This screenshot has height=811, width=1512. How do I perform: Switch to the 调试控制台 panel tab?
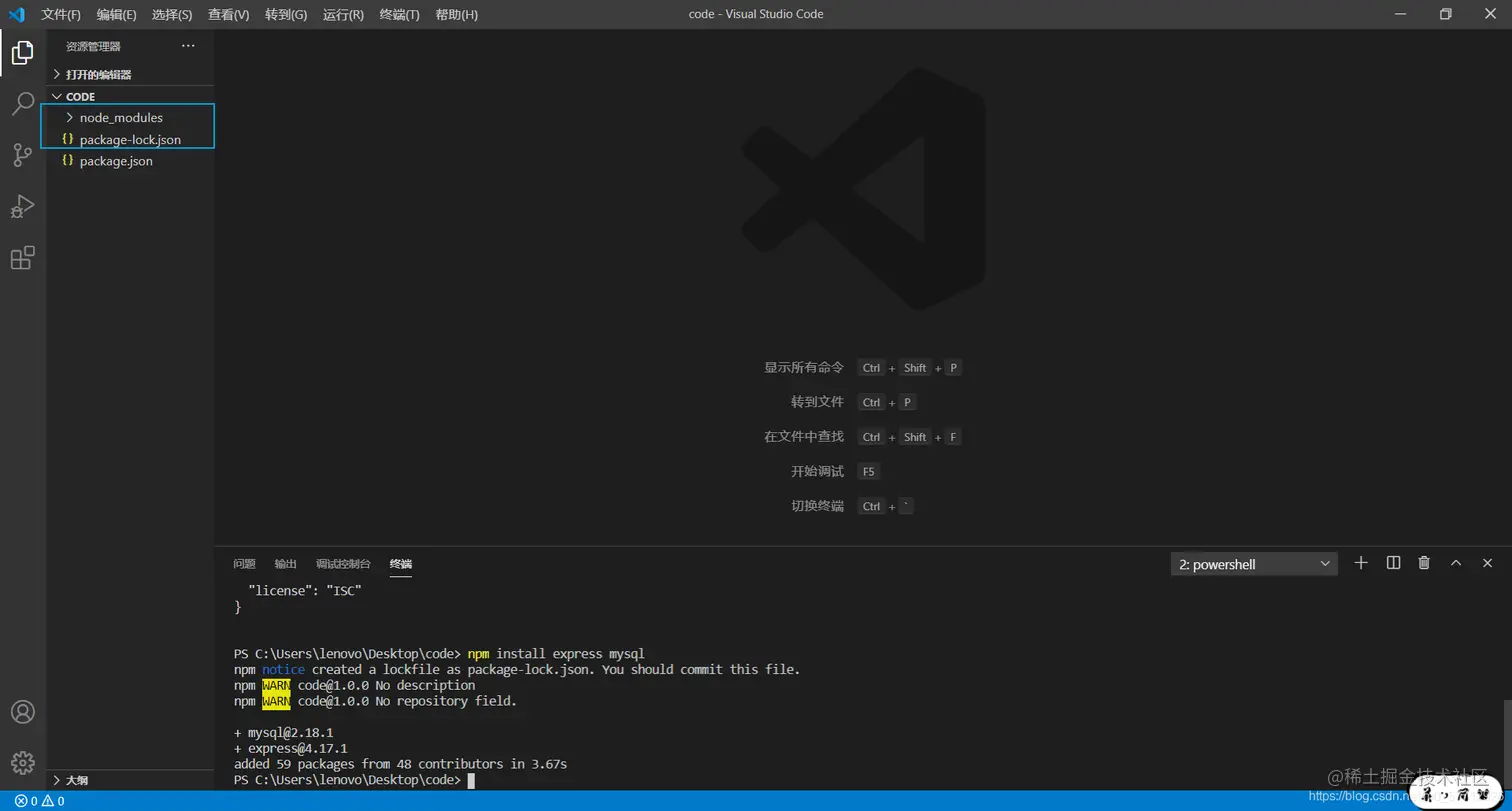coord(343,564)
